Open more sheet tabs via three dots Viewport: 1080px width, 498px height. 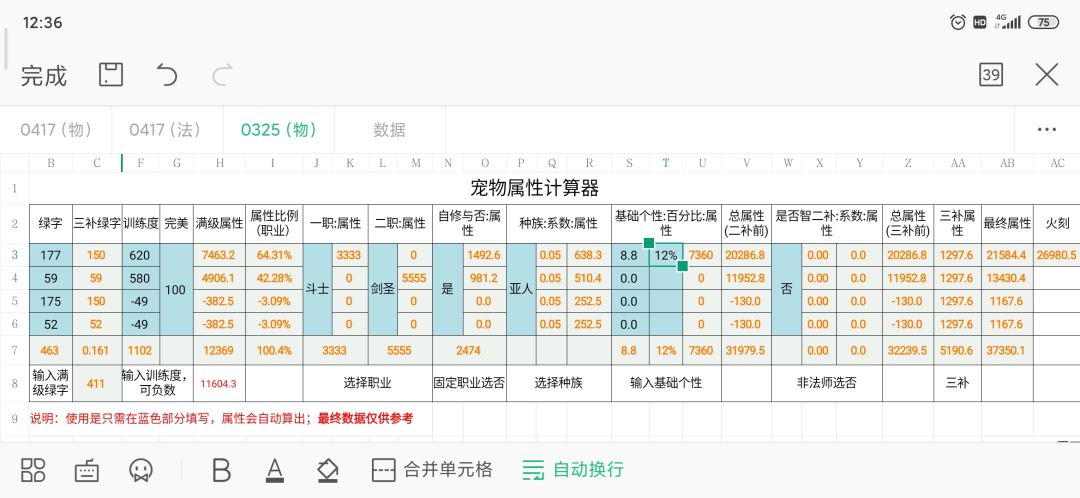click(1046, 129)
